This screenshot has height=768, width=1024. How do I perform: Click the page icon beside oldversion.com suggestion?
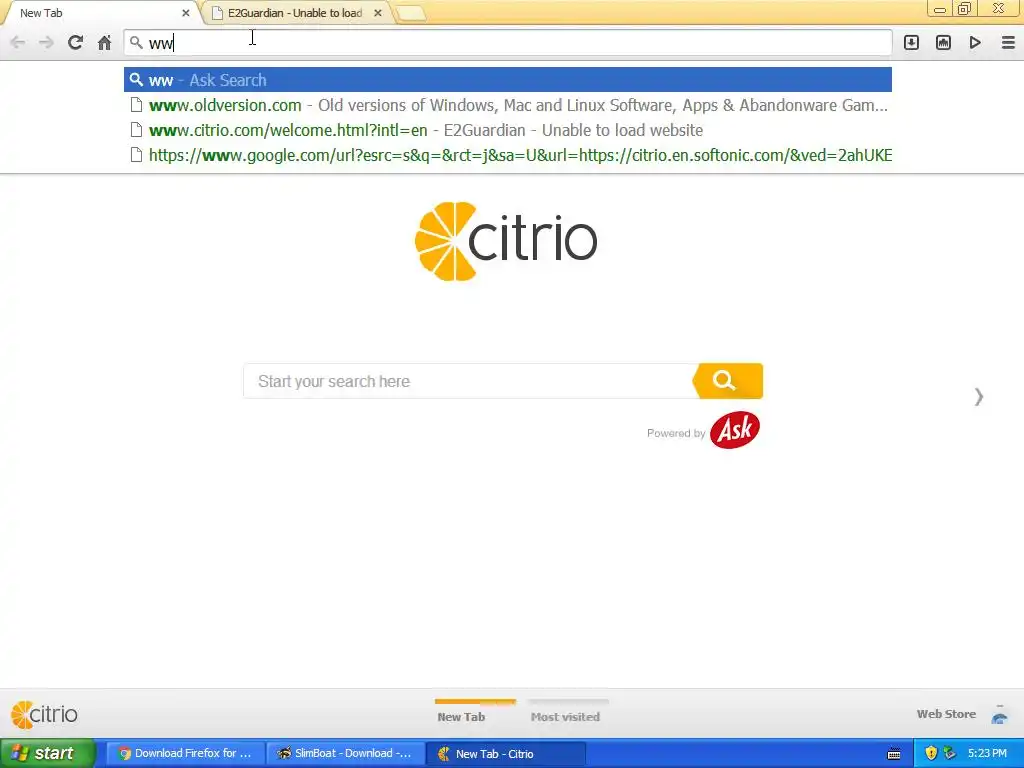[136, 105]
